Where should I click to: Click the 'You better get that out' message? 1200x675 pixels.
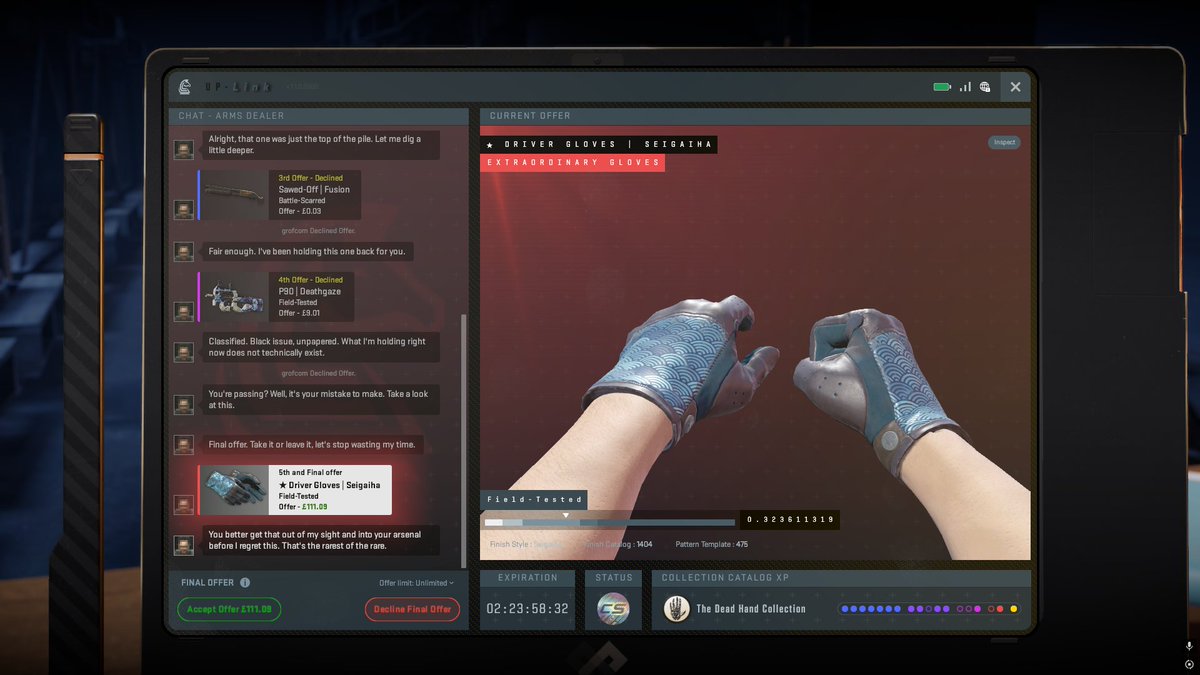[321, 541]
